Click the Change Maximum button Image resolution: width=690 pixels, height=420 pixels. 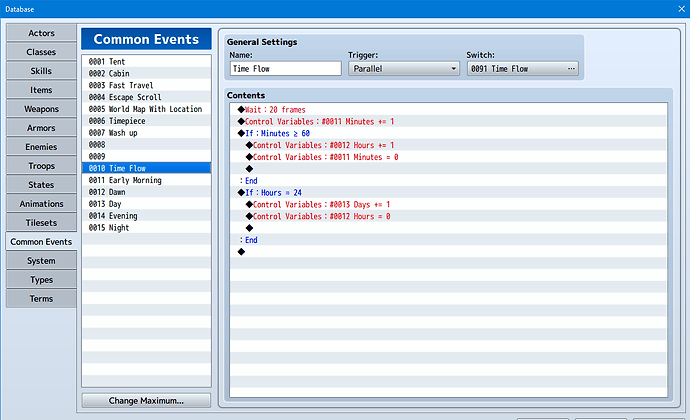pos(146,401)
